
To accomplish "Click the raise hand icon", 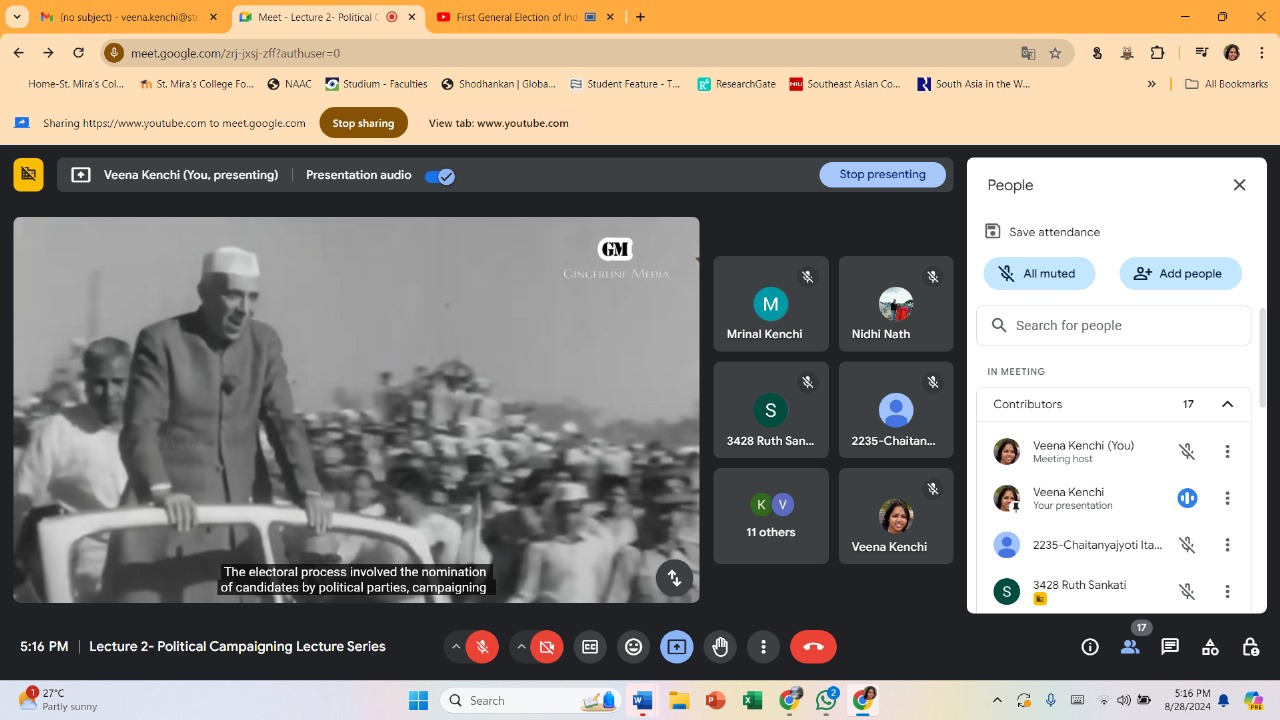I will (720, 647).
